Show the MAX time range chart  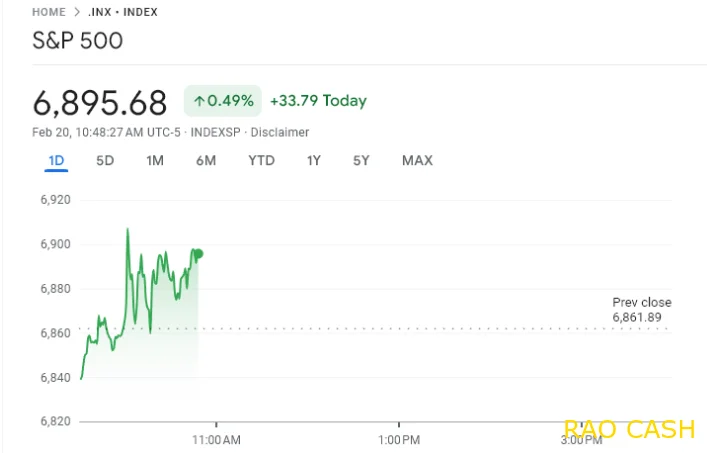coord(418,160)
